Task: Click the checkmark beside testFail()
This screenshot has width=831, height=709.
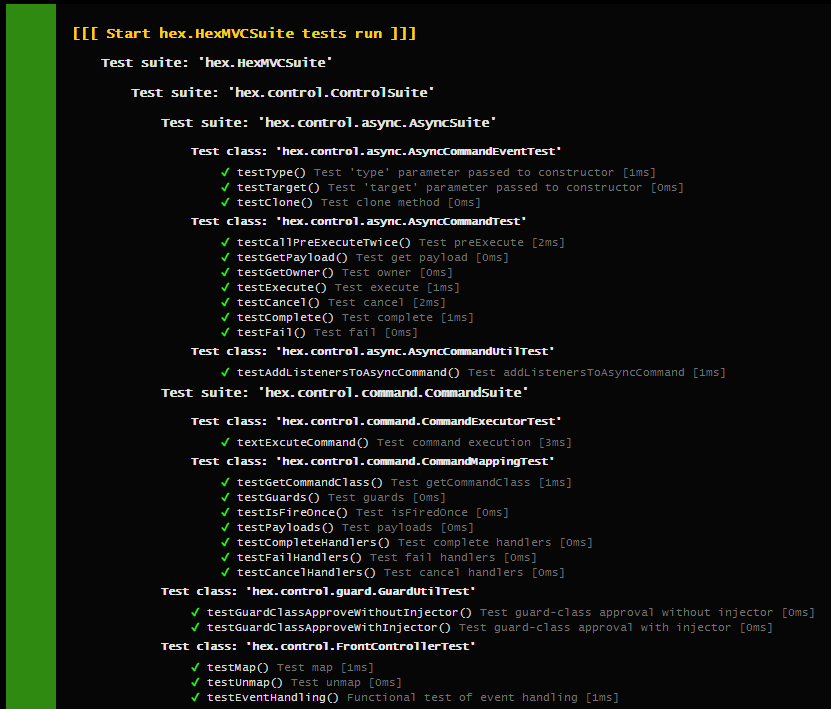Action: [225, 332]
